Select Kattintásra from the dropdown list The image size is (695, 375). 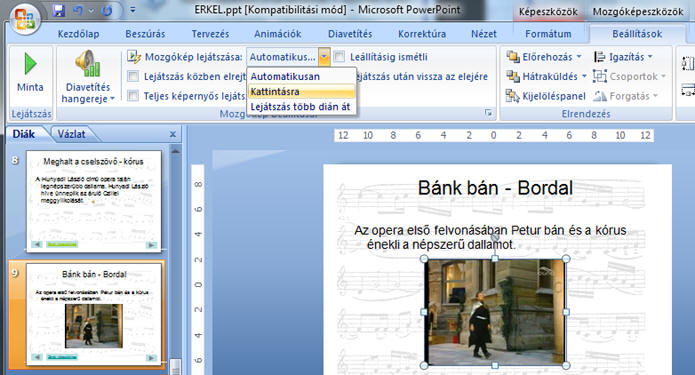tap(301, 92)
